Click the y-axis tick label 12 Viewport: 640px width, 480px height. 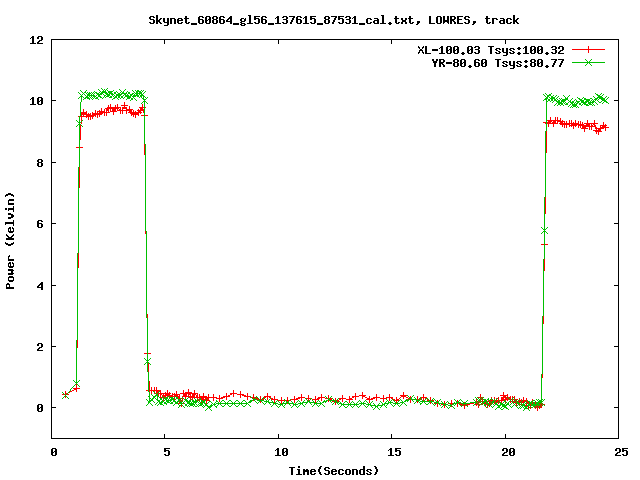36,40
